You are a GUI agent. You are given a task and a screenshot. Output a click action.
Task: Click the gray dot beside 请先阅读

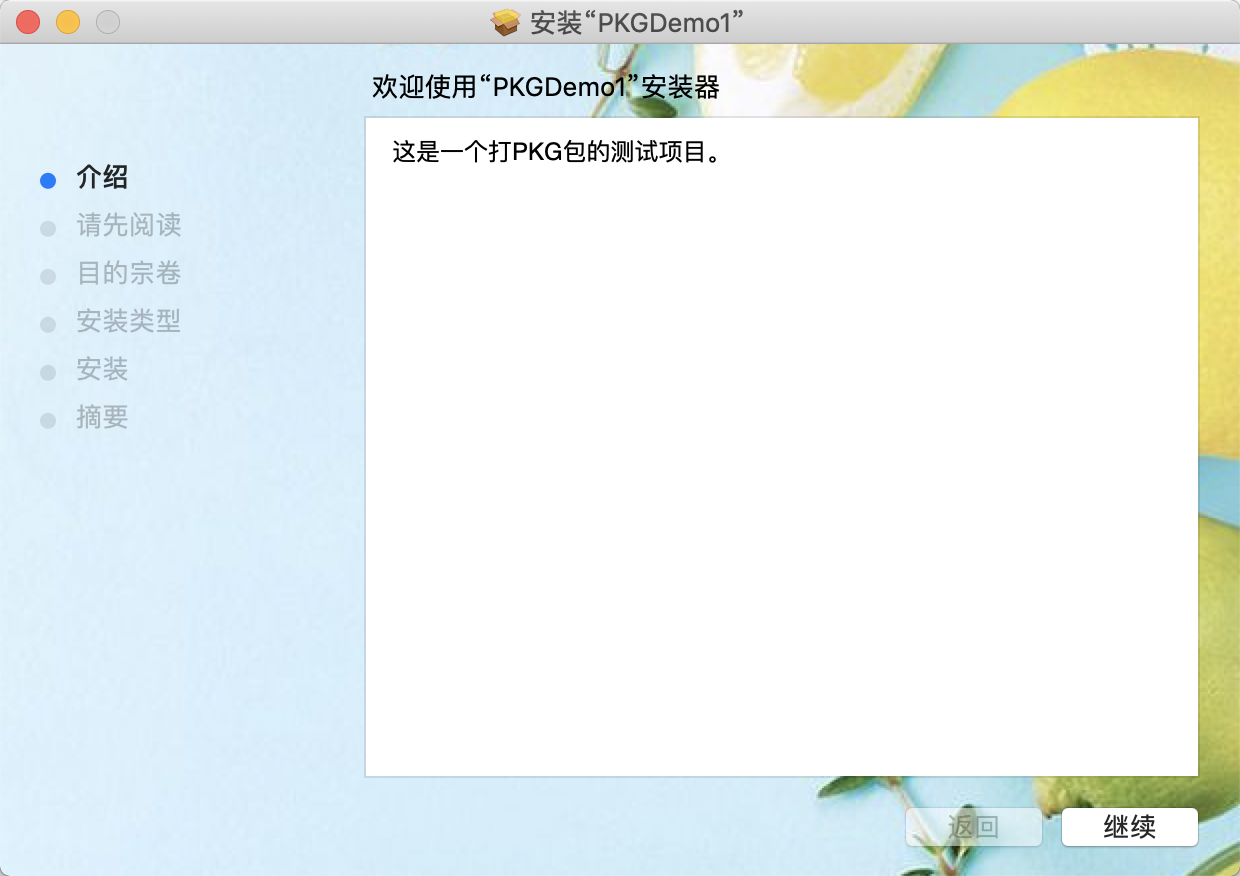(x=48, y=227)
